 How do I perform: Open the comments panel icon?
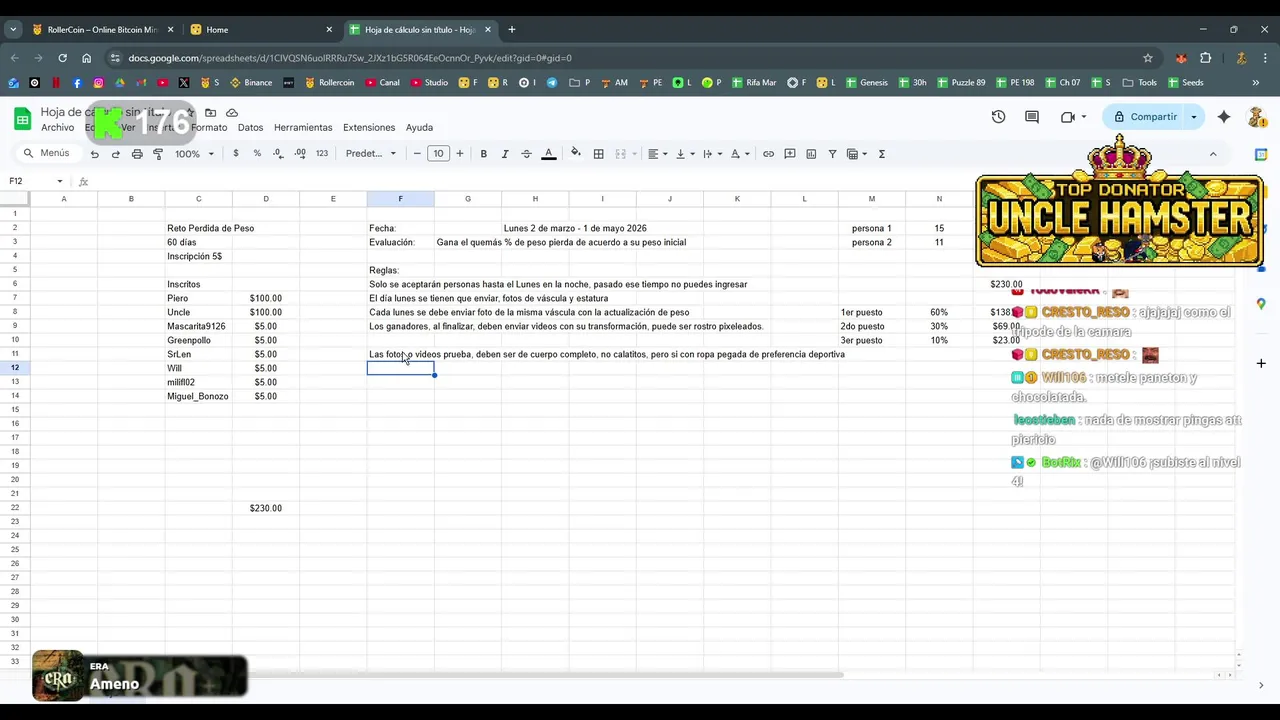click(x=1032, y=117)
